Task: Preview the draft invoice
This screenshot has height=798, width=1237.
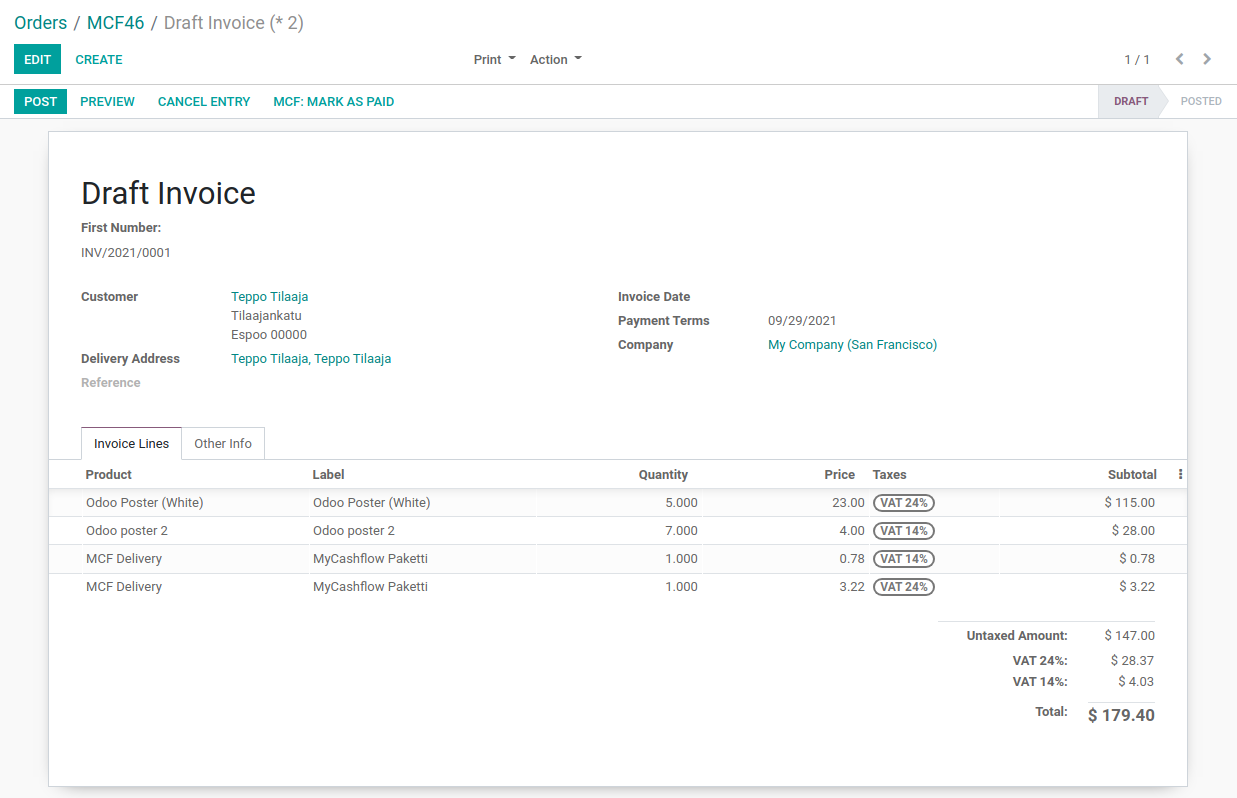Action: 108,101
